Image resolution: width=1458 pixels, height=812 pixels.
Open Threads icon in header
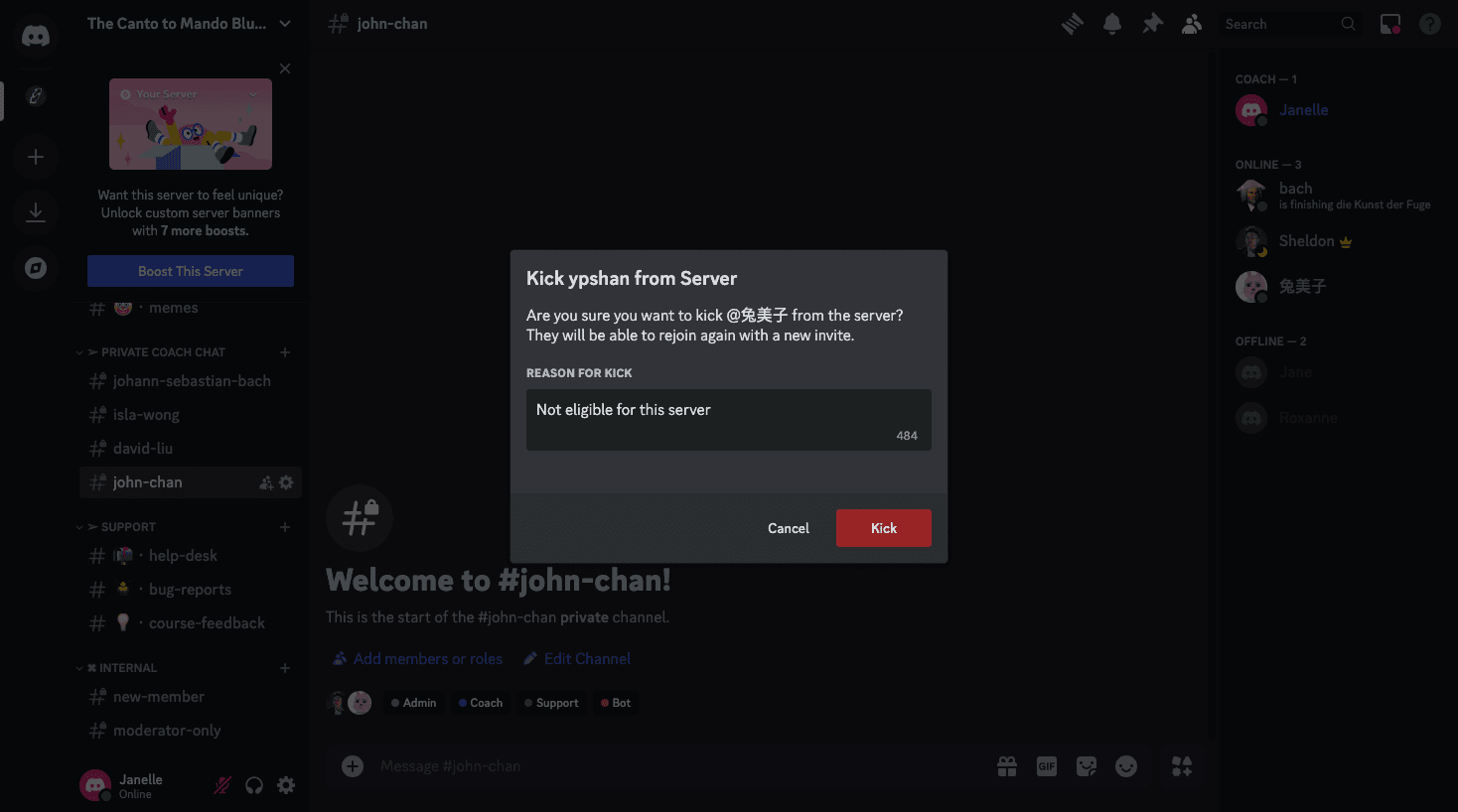[1073, 24]
